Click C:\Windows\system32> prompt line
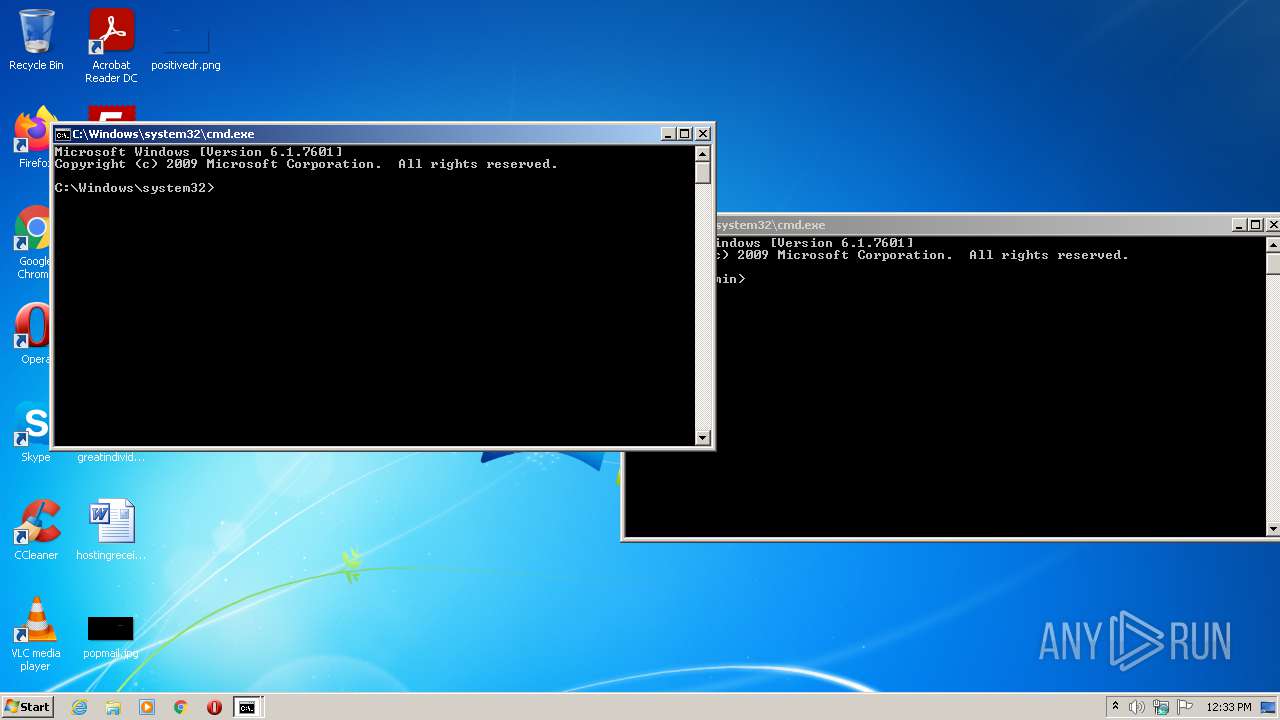The width and height of the screenshot is (1280, 720). 134,188
